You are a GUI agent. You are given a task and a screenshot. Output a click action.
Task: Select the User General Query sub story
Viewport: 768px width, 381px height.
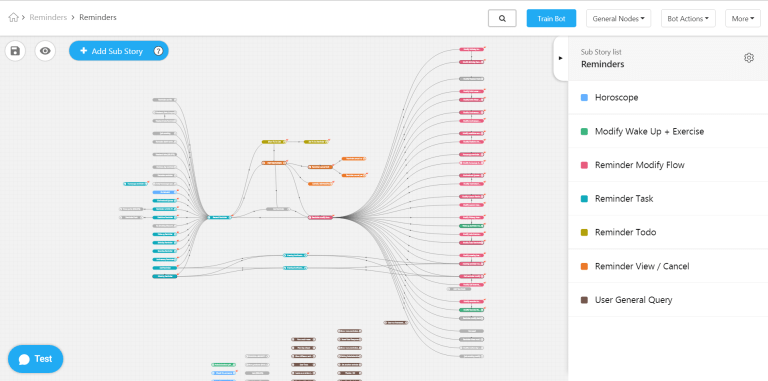[668, 300]
